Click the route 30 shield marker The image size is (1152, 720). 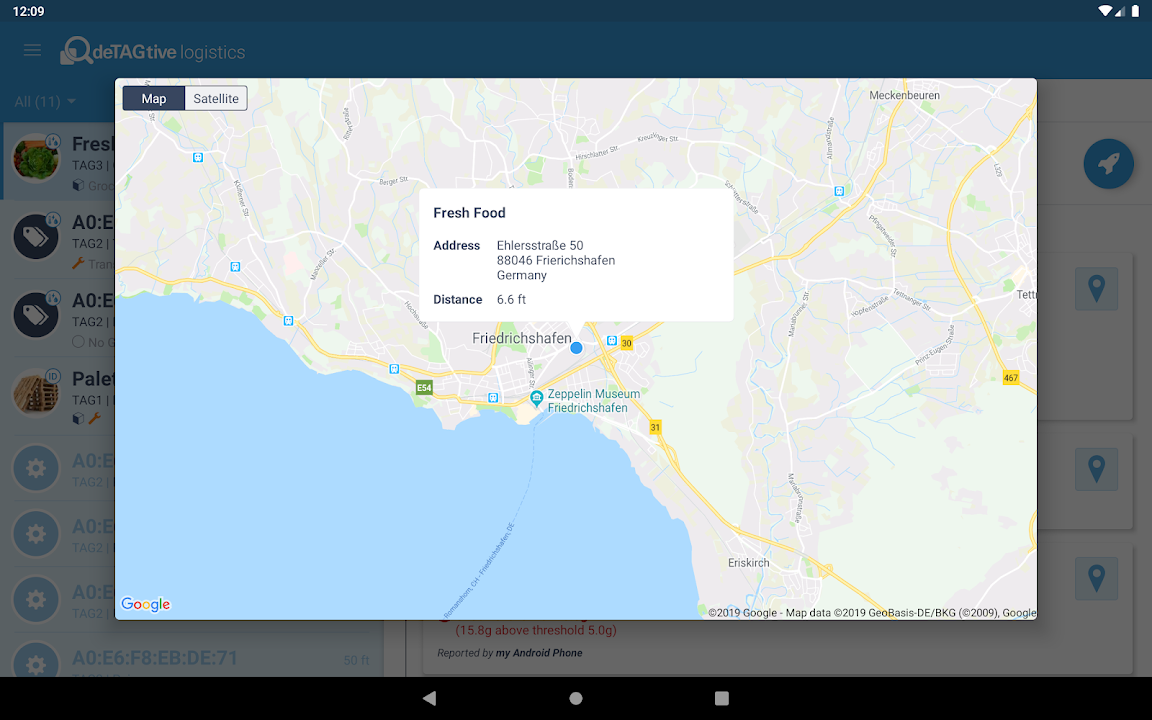(x=627, y=343)
